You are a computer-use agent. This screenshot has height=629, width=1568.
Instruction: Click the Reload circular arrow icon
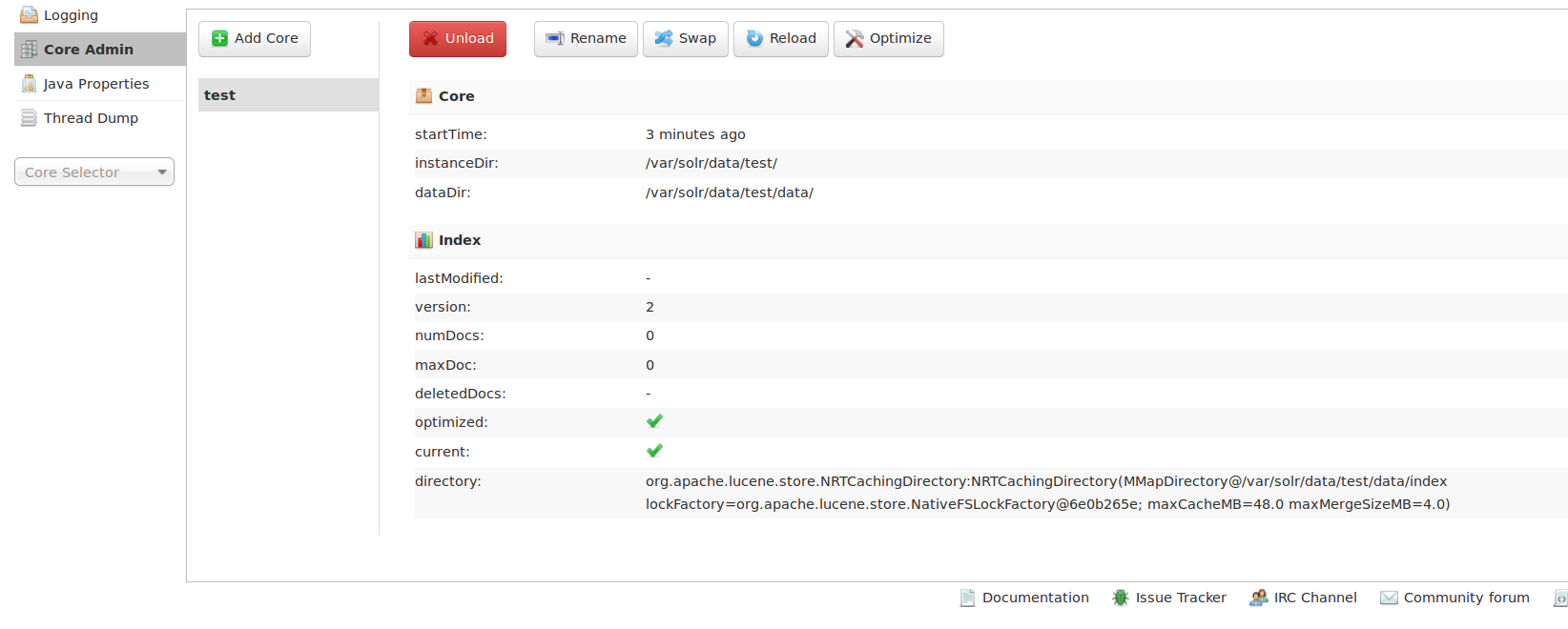[754, 38]
